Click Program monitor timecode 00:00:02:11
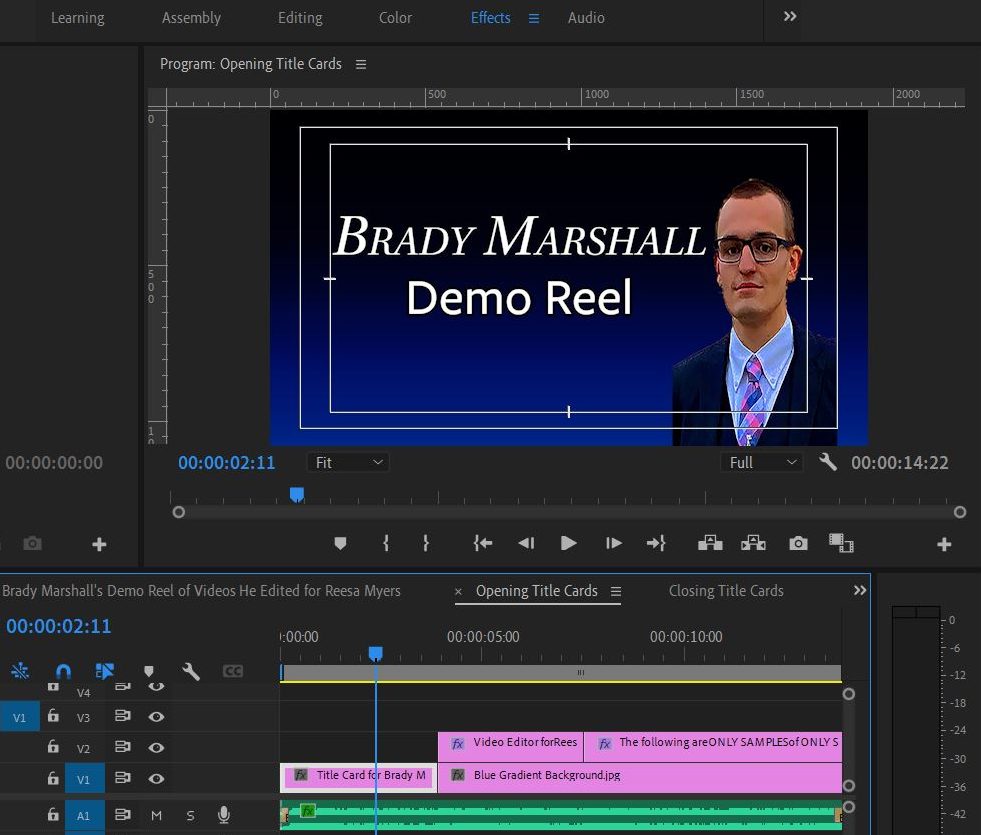This screenshot has width=981, height=835. (226, 462)
